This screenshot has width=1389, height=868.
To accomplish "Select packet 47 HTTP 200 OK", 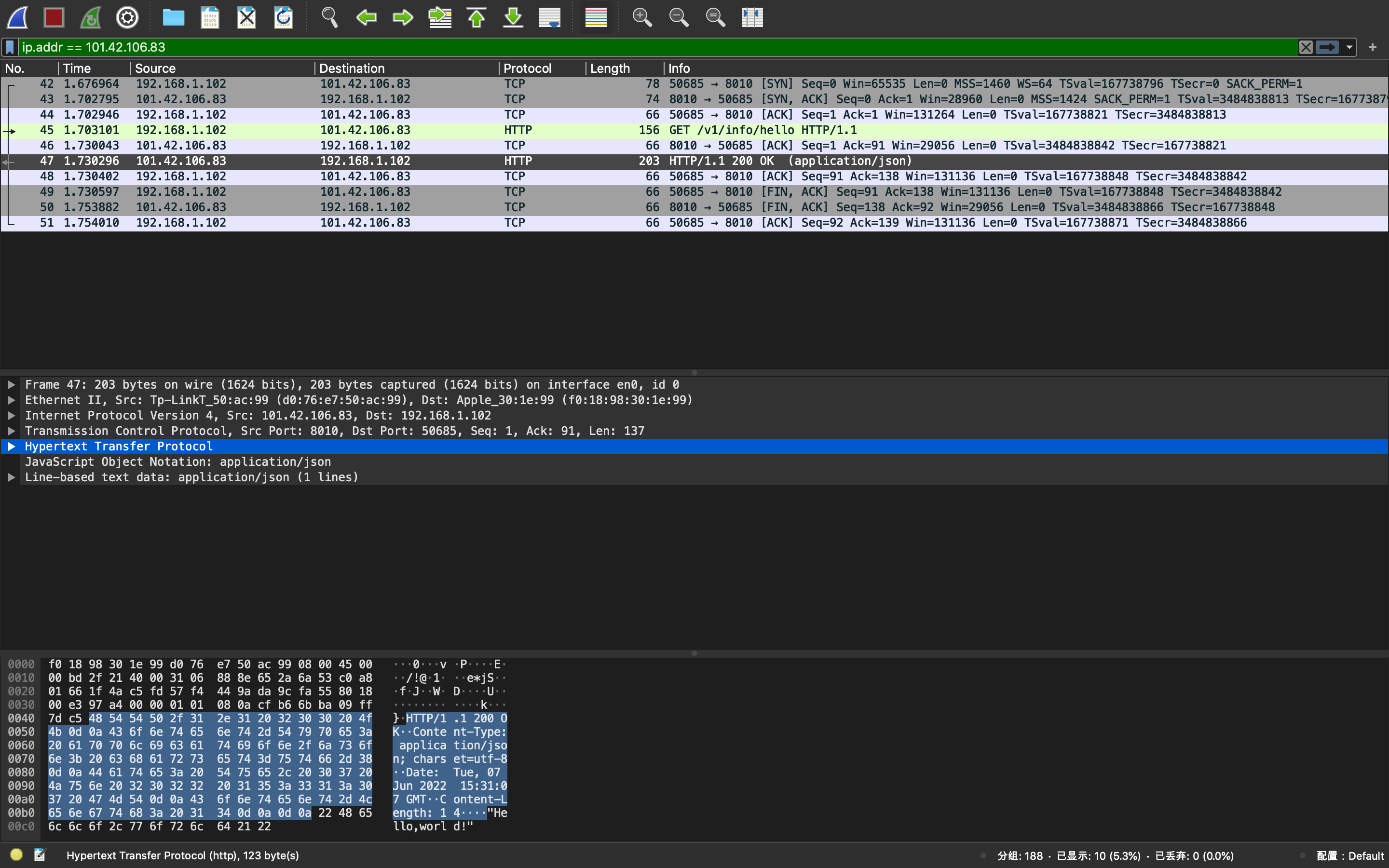I will (694, 162).
